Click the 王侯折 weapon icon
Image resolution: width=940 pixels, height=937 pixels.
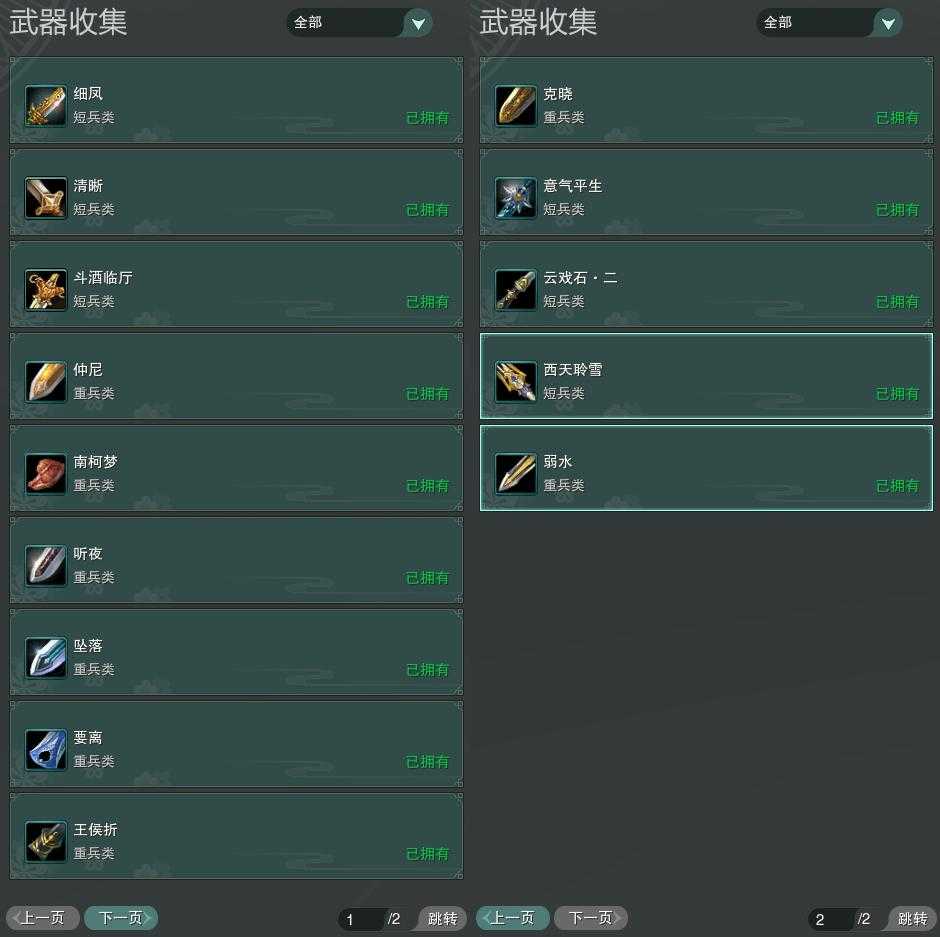pyautogui.click(x=46, y=841)
